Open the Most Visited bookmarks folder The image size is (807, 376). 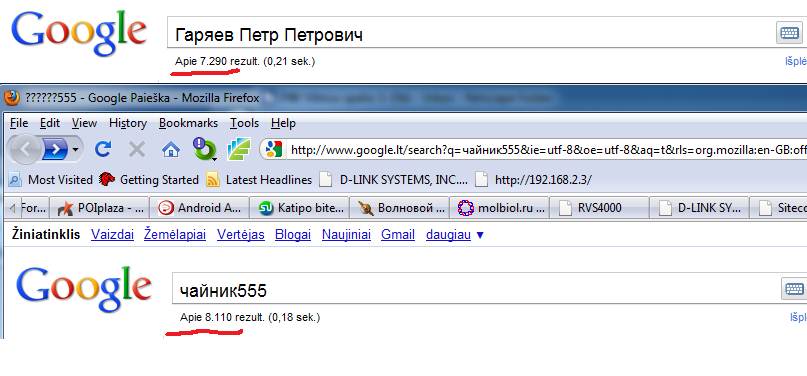click(x=50, y=180)
